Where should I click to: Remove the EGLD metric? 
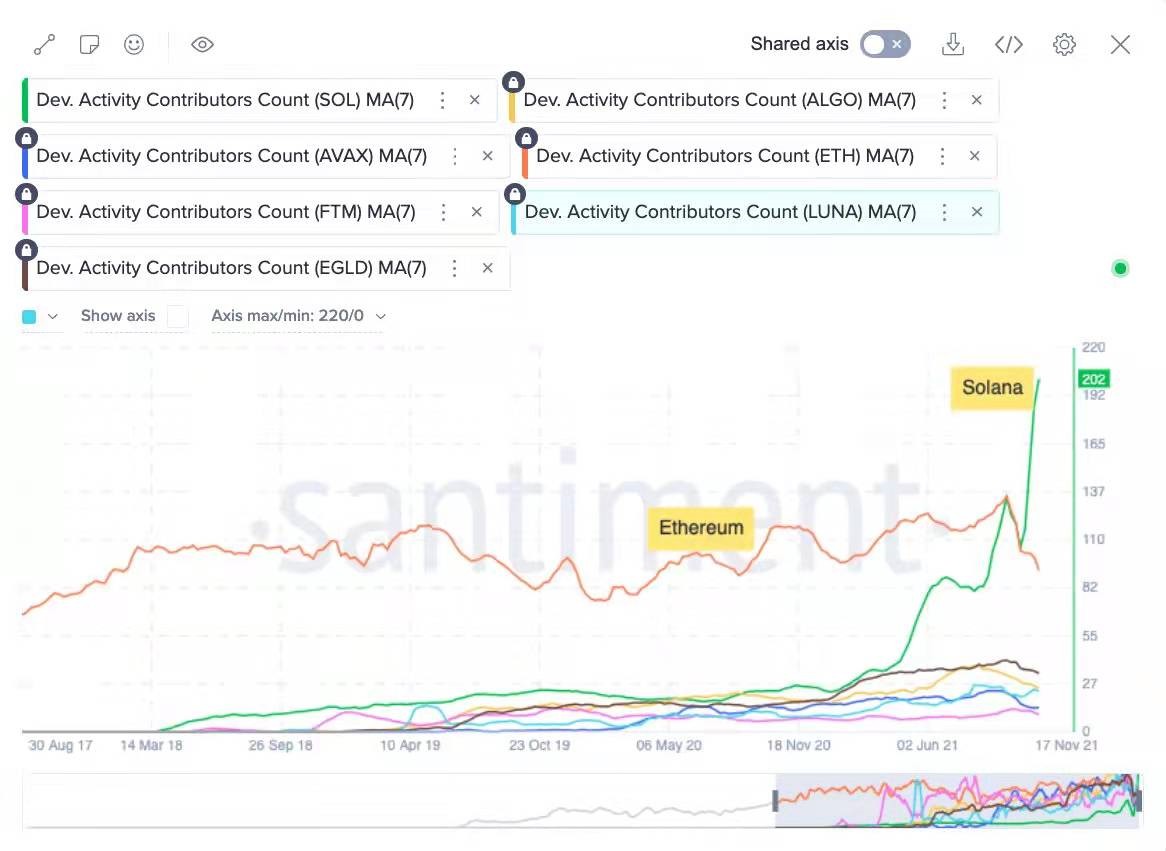(488, 268)
